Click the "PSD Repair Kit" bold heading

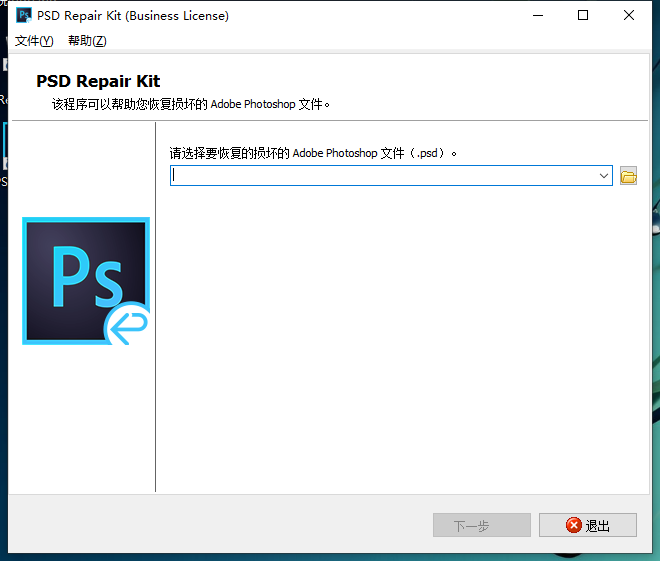tap(98, 81)
